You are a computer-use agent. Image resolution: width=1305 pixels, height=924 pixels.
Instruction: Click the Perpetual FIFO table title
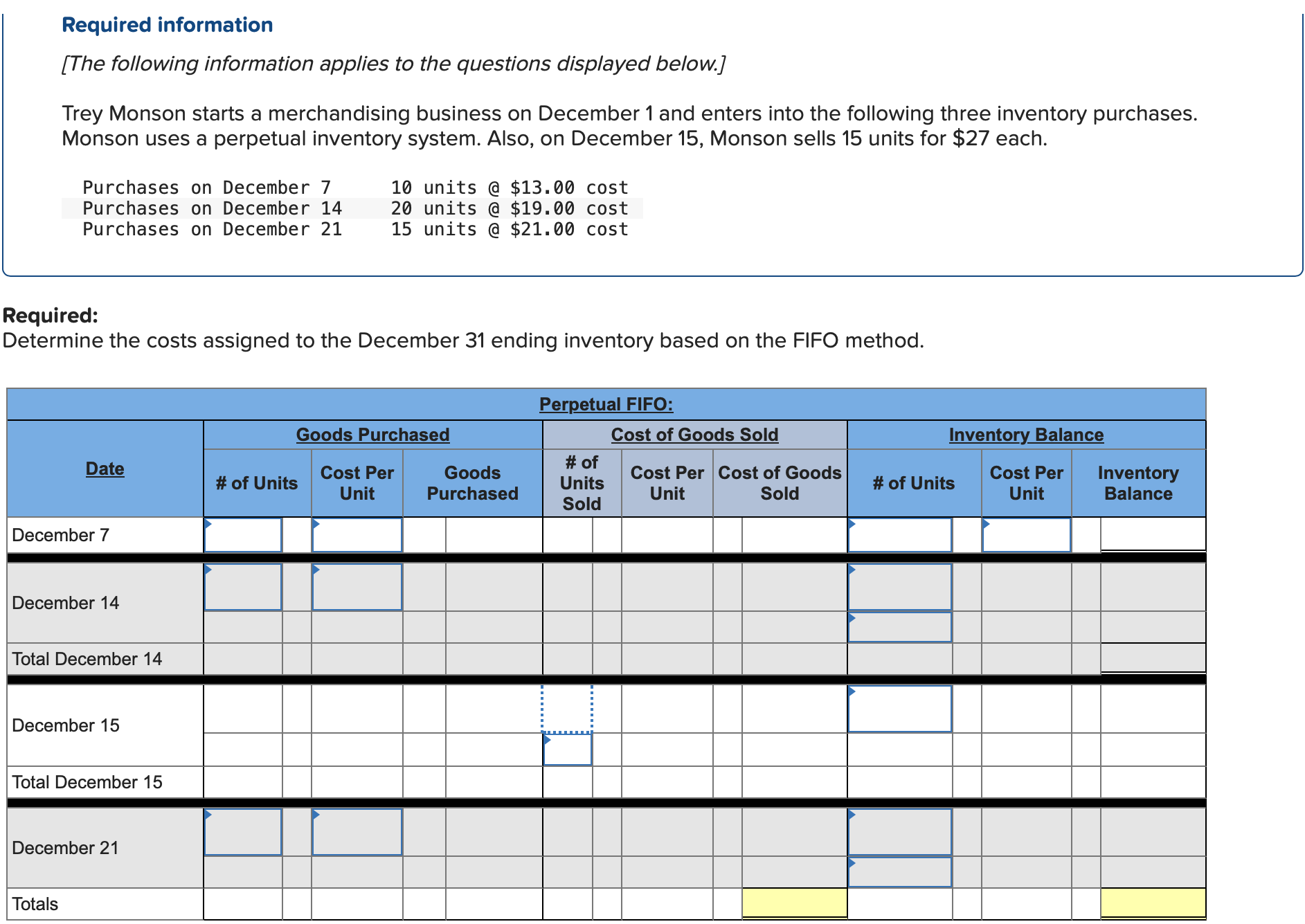[x=606, y=404]
